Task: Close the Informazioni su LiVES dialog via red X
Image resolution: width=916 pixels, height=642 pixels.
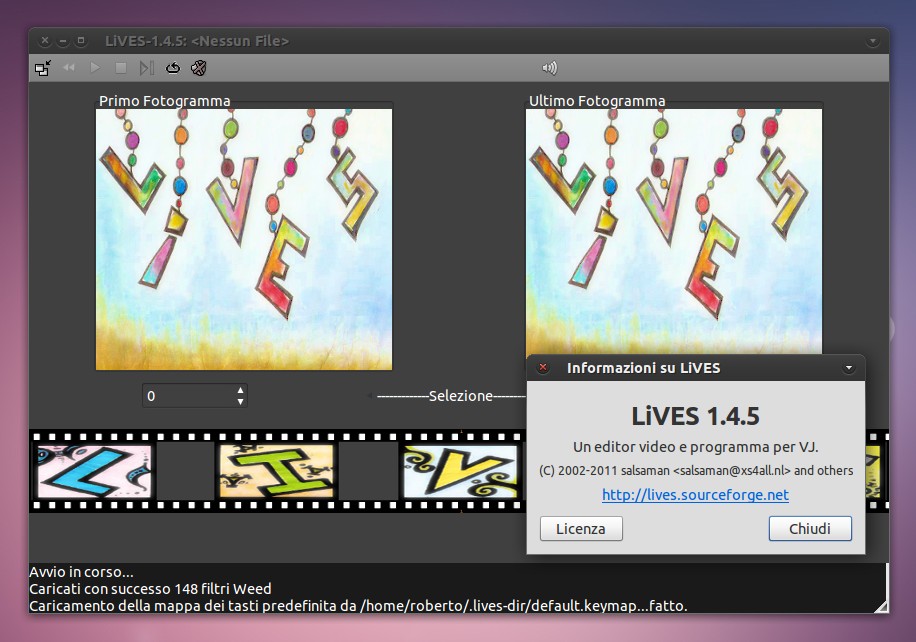Action: [x=543, y=367]
